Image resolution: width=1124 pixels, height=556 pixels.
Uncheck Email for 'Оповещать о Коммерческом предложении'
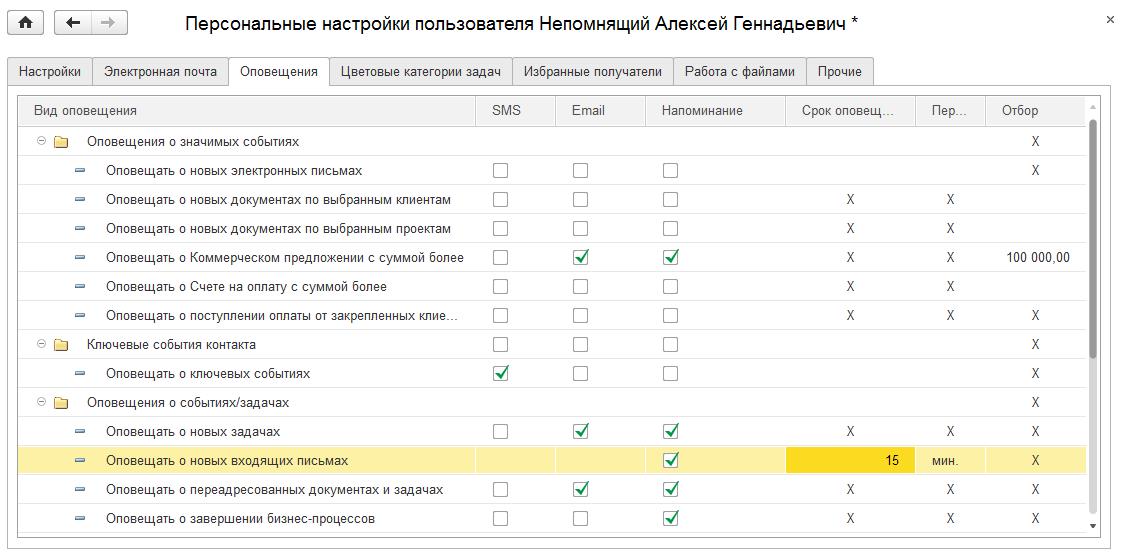click(x=580, y=258)
